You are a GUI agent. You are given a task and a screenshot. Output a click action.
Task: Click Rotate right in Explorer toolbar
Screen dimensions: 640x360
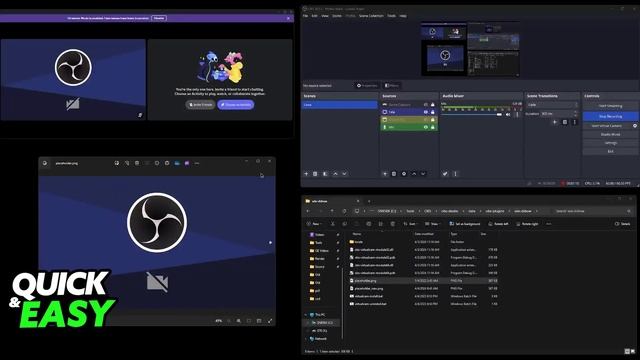pos(527,224)
